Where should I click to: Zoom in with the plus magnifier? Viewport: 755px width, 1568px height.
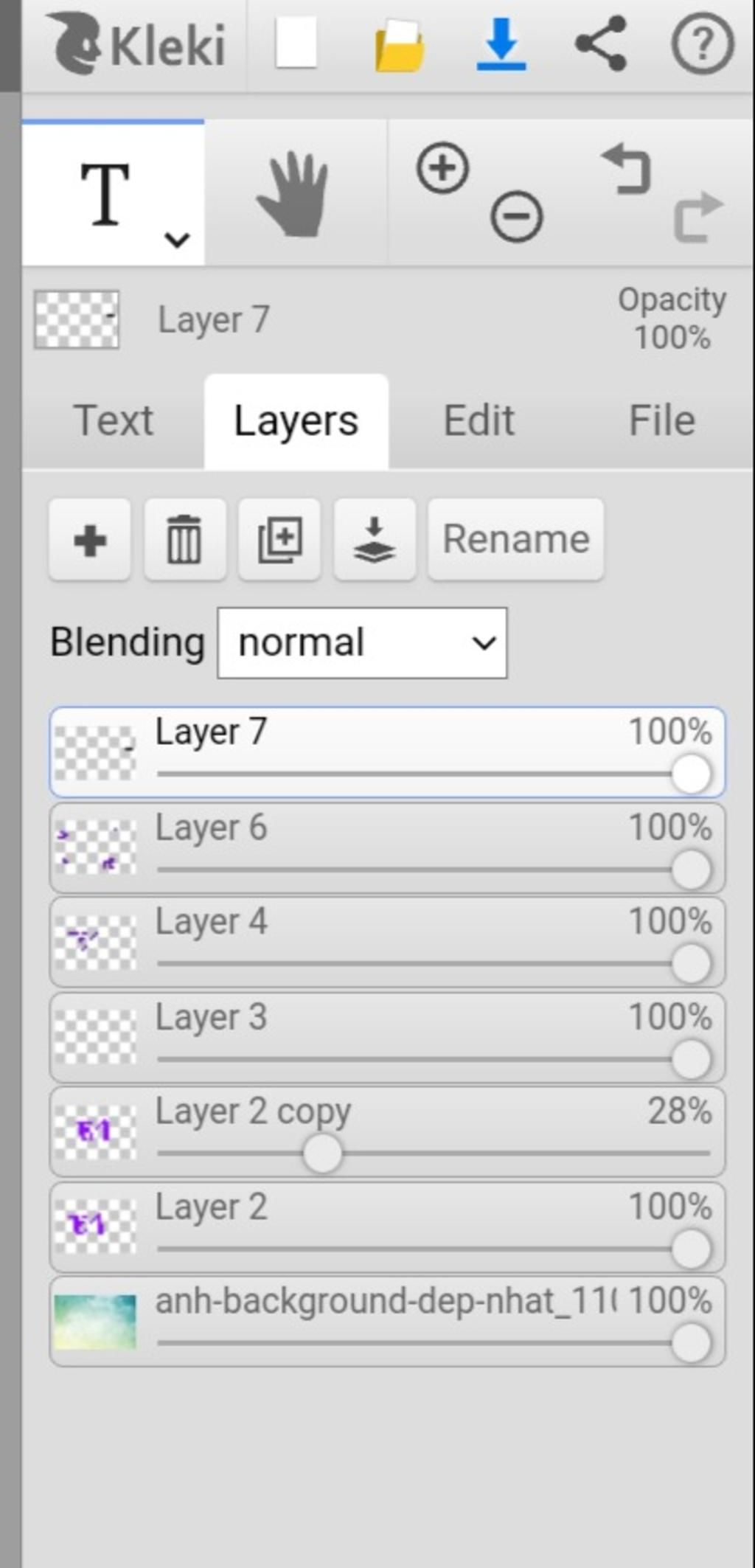[442, 168]
